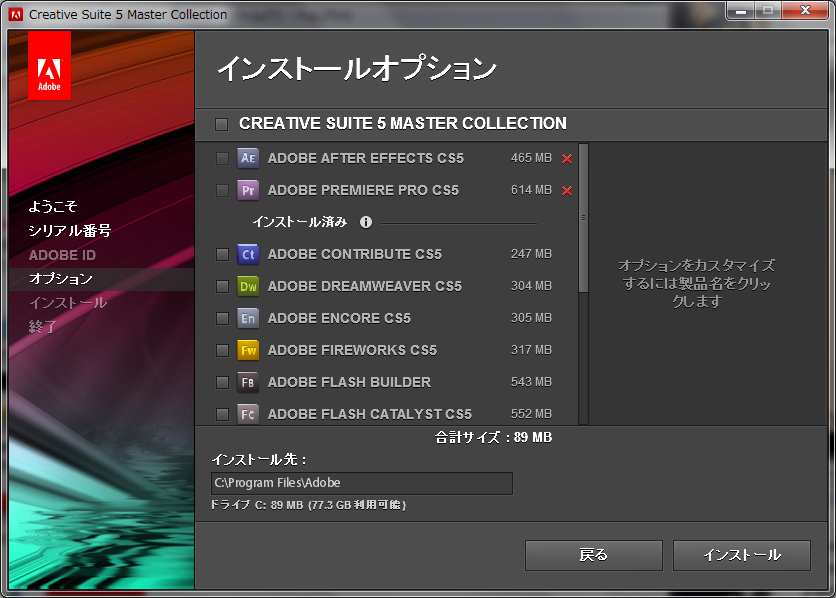Click the 305 MB size value
Image resolution: width=836 pixels, height=598 pixels.
point(531,318)
